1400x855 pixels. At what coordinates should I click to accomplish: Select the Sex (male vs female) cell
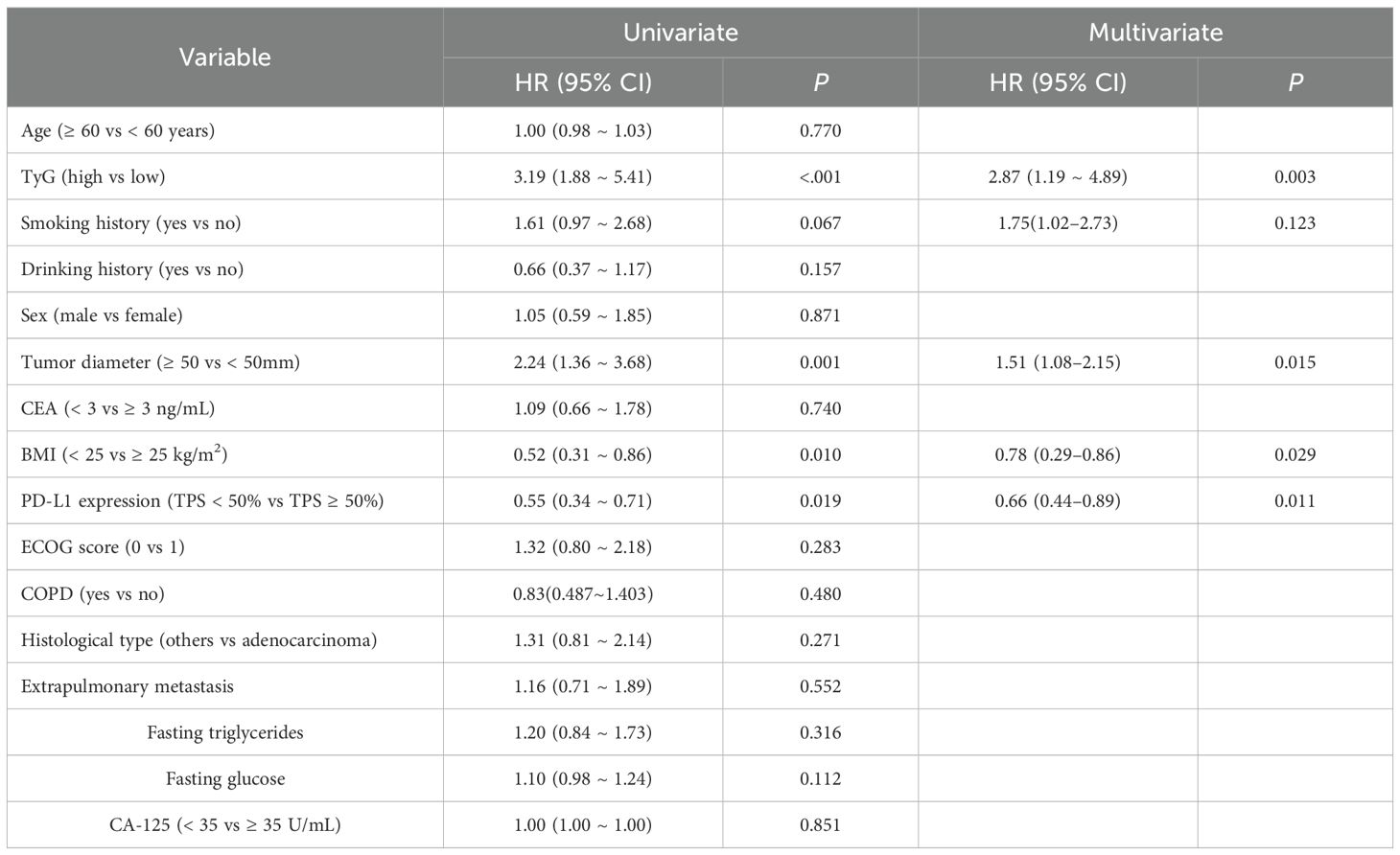(102, 315)
